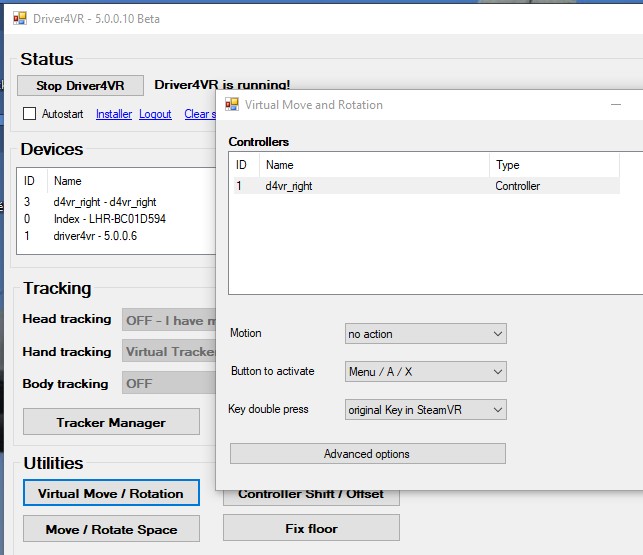Select device row Index - LHR-BC01D594
The height and width of the screenshot is (555, 643).
[x=116, y=219]
